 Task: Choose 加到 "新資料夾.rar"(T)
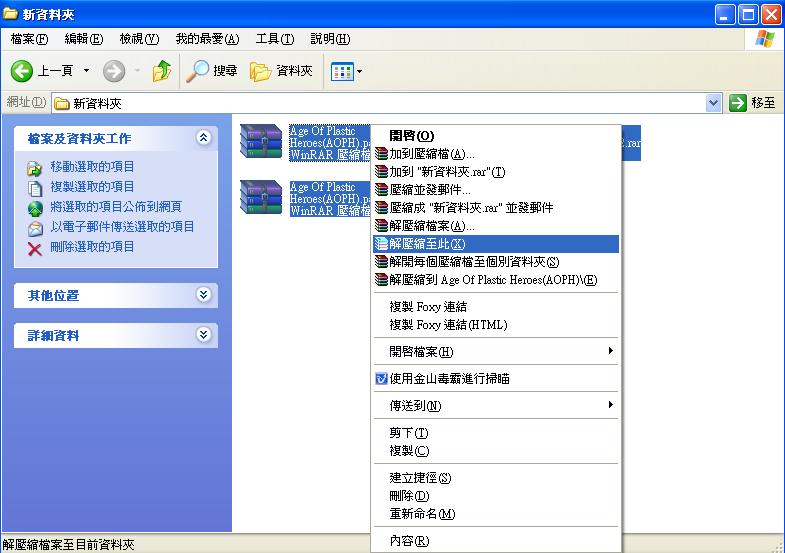(x=496, y=172)
